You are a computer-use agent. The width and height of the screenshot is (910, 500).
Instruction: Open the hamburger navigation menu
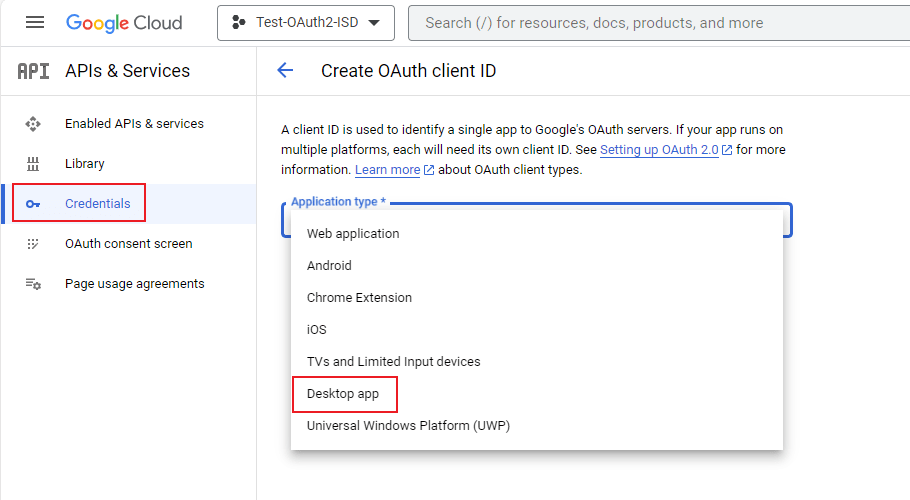tap(35, 22)
